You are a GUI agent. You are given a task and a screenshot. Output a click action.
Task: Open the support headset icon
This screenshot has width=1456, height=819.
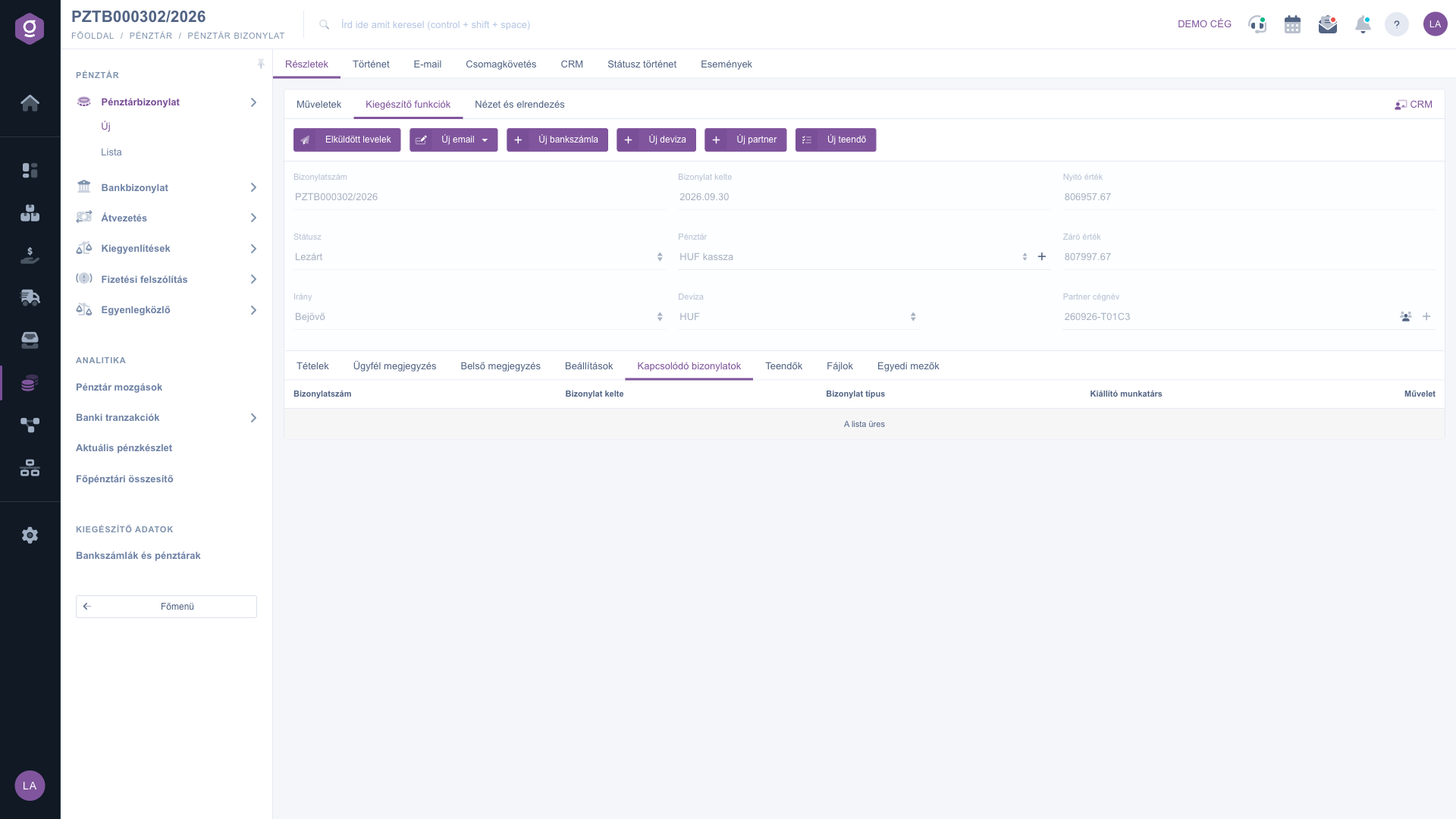click(1257, 24)
